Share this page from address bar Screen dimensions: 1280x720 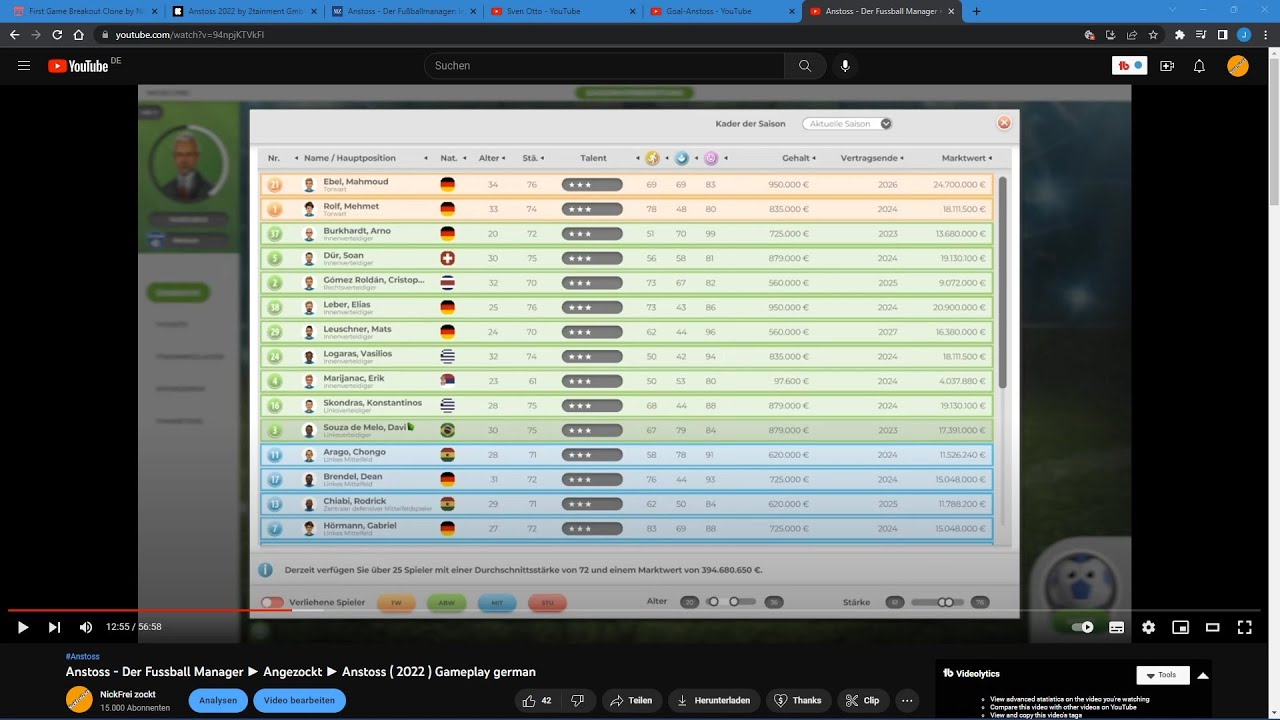click(1132, 34)
